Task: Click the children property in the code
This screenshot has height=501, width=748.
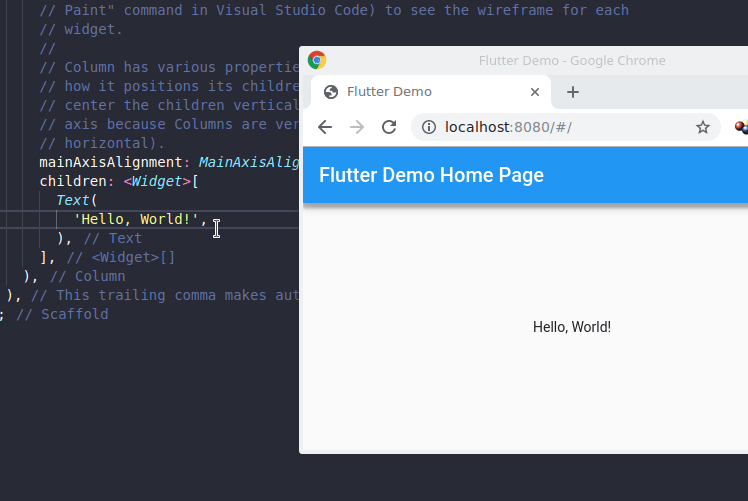Action: click(75, 181)
